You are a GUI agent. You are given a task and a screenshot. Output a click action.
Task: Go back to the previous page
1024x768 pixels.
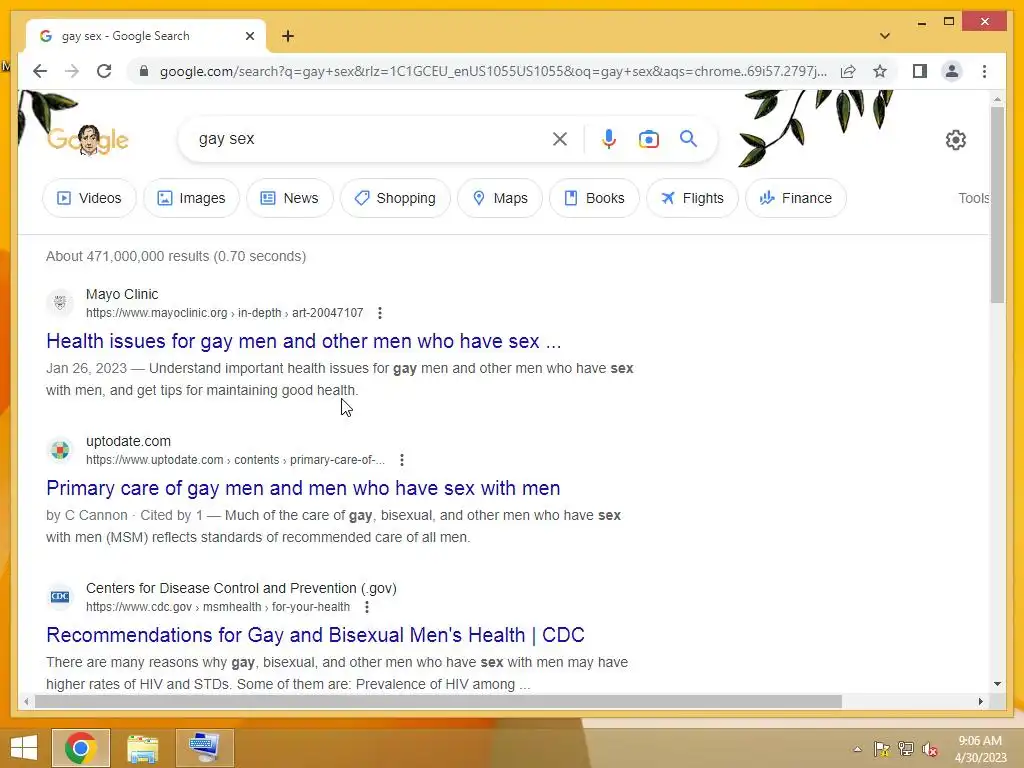pyautogui.click(x=40, y=71)
